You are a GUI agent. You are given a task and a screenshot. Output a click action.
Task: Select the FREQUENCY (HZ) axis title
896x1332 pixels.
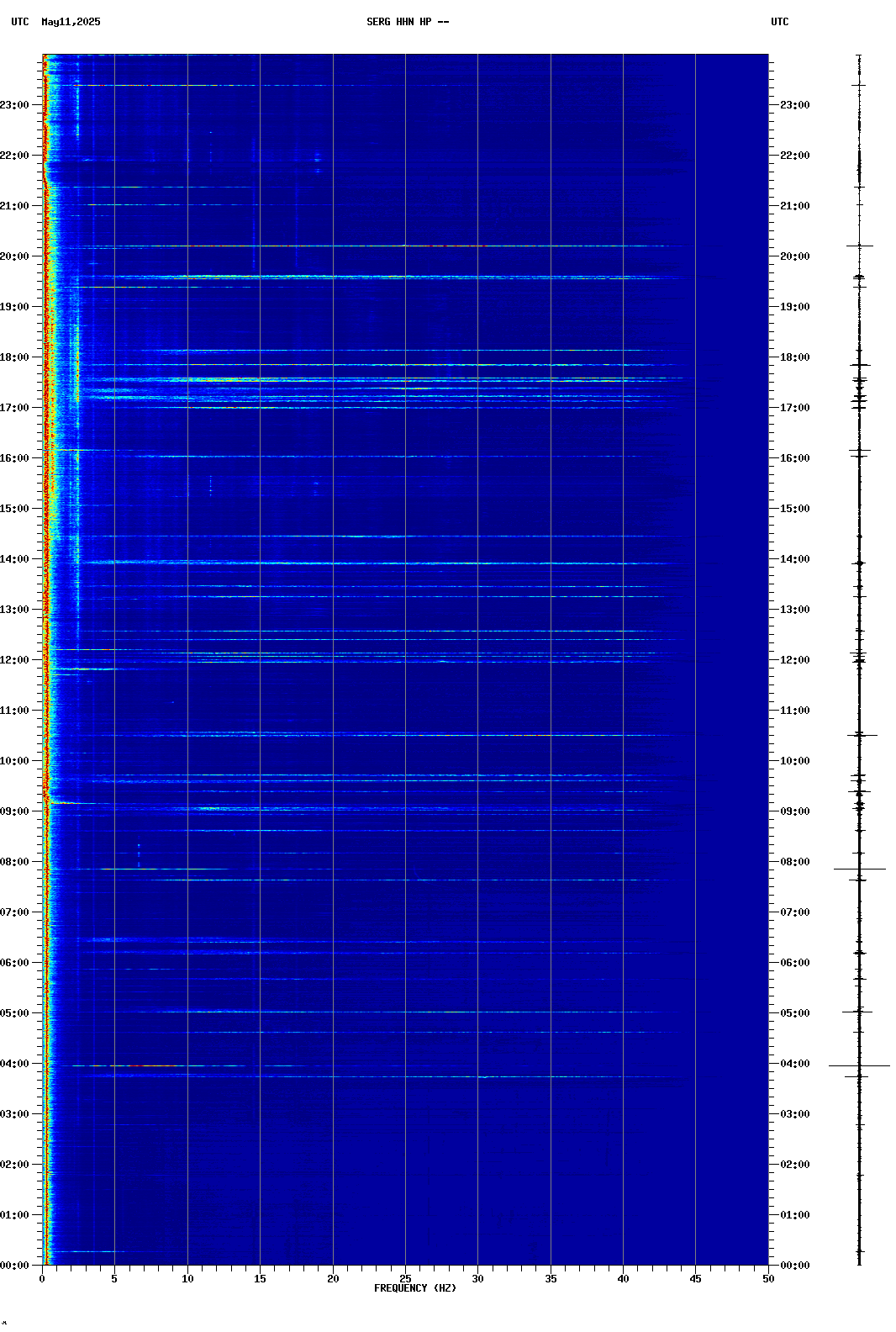coord(415,1288)
